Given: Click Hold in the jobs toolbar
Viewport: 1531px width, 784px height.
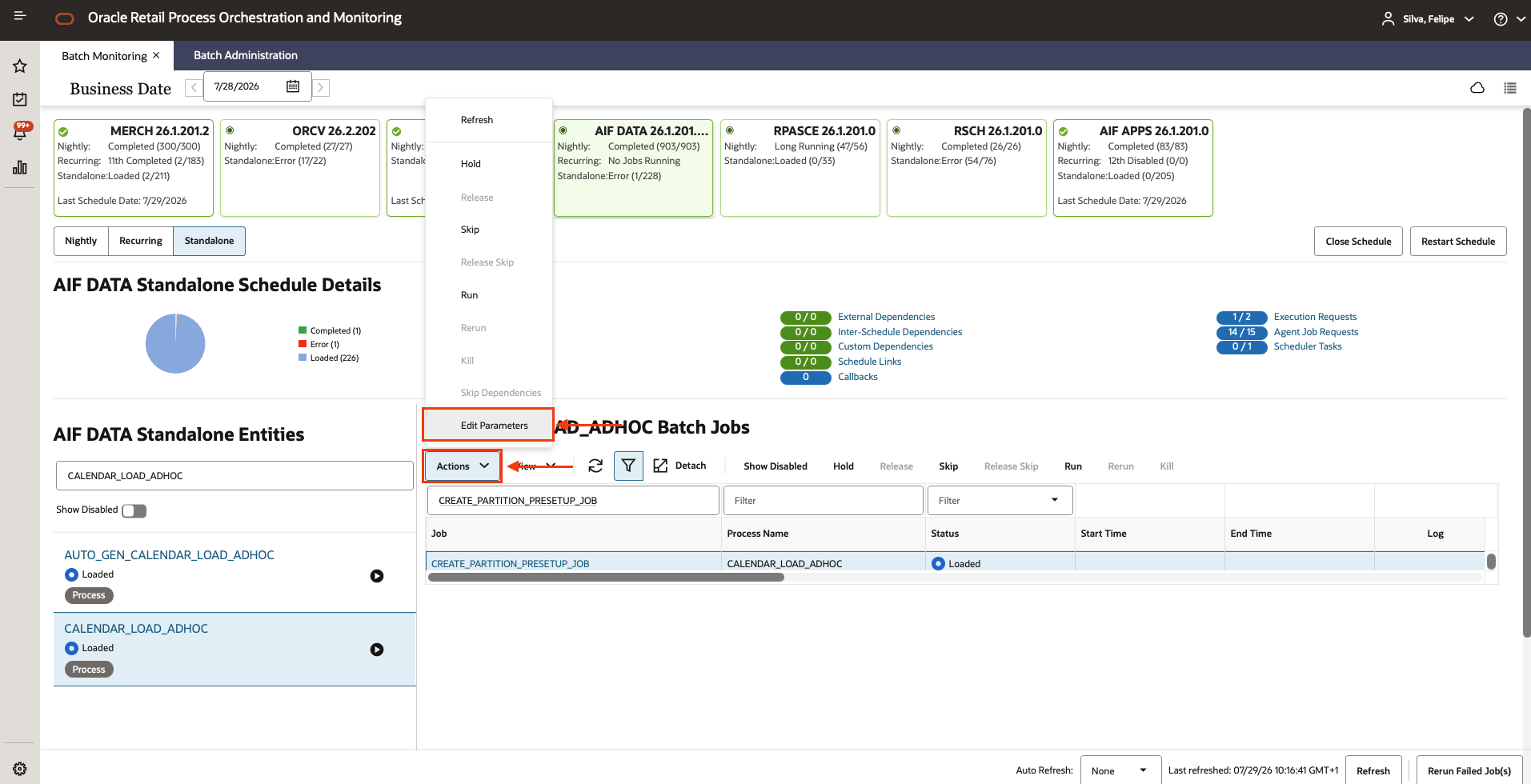Looking at the screenshot, I should click(x=844, y=466).
